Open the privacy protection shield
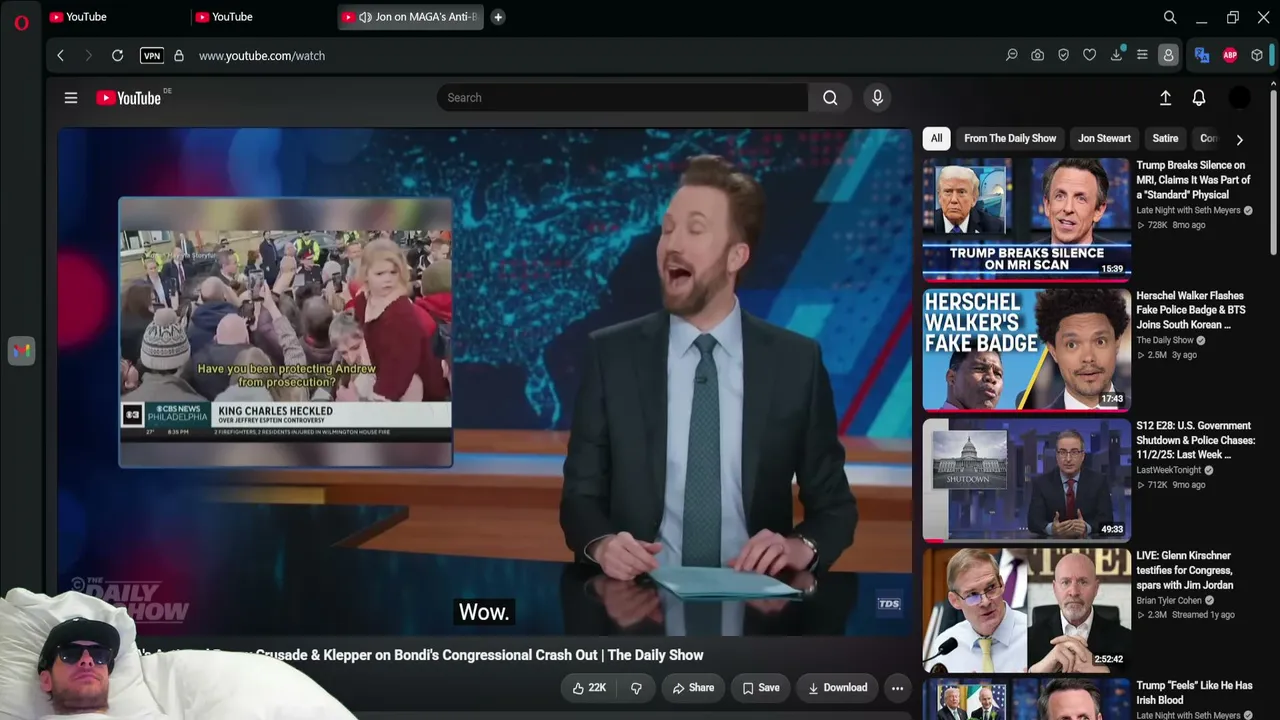 click(1064, 56)
